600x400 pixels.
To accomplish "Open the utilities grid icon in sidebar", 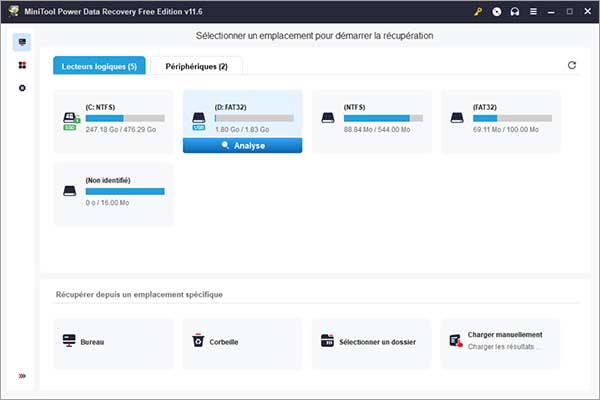I will pyautogui.click(x=23, y=66).
